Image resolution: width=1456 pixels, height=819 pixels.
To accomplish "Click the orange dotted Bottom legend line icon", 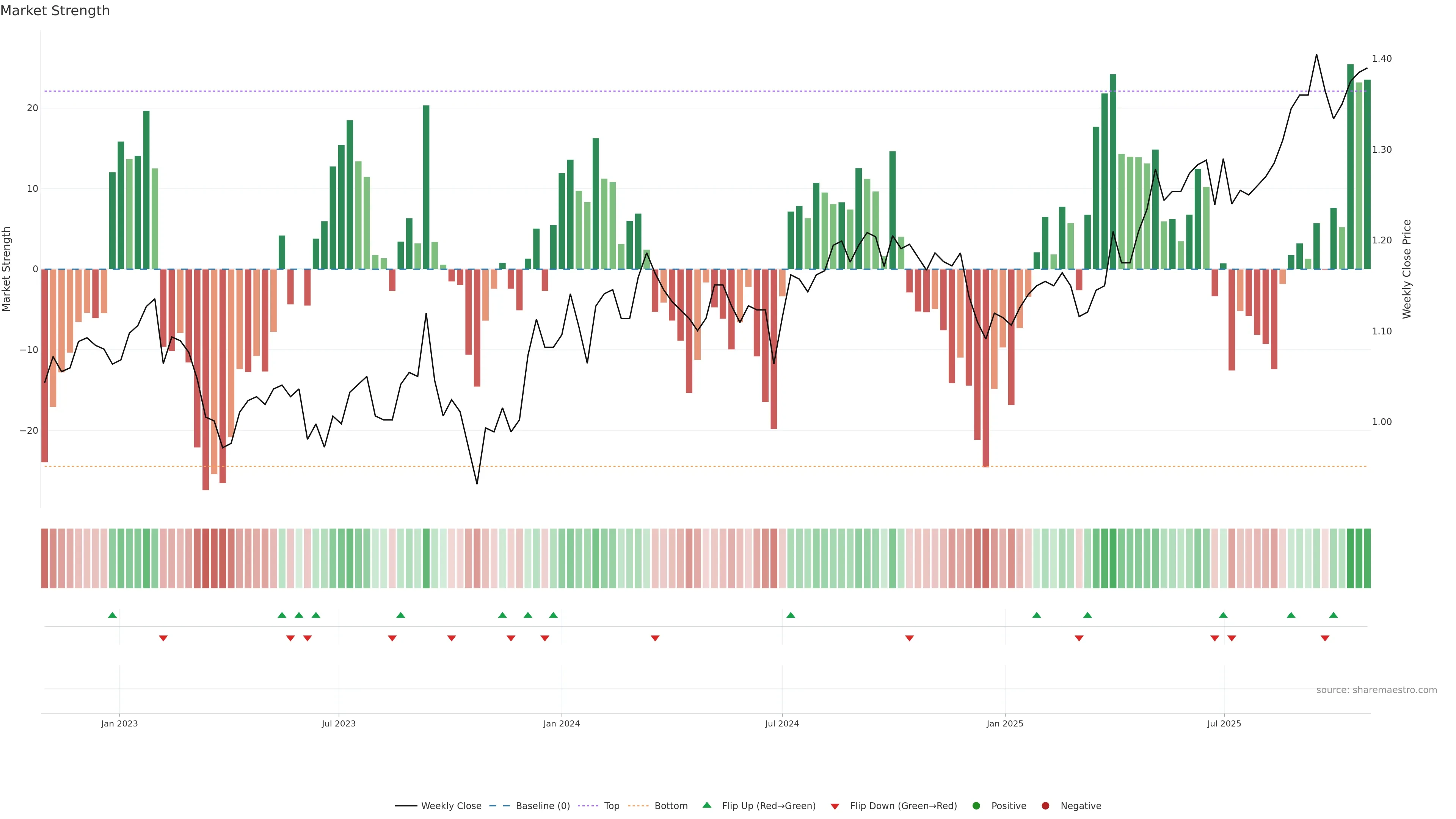I will point(638,806).
